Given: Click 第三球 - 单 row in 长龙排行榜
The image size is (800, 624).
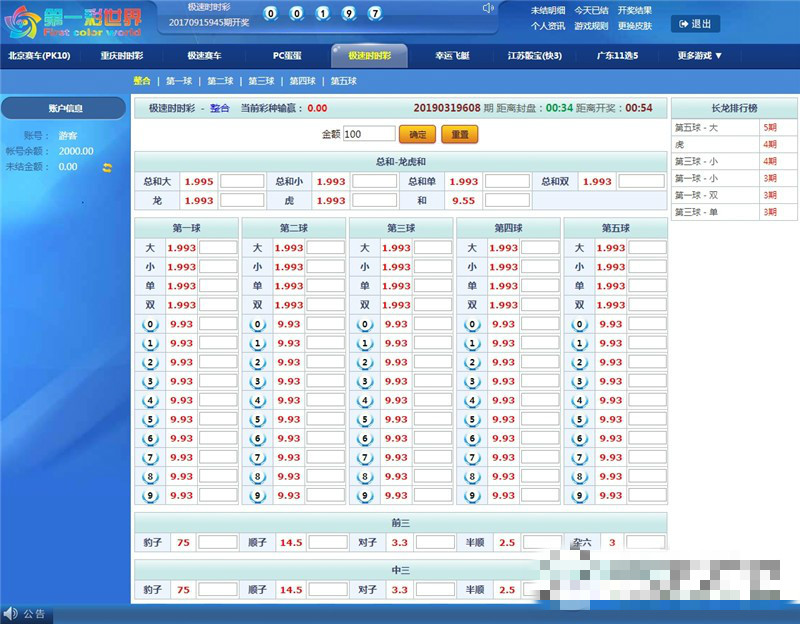Looking at the screenshot, I should pos(734,212).
